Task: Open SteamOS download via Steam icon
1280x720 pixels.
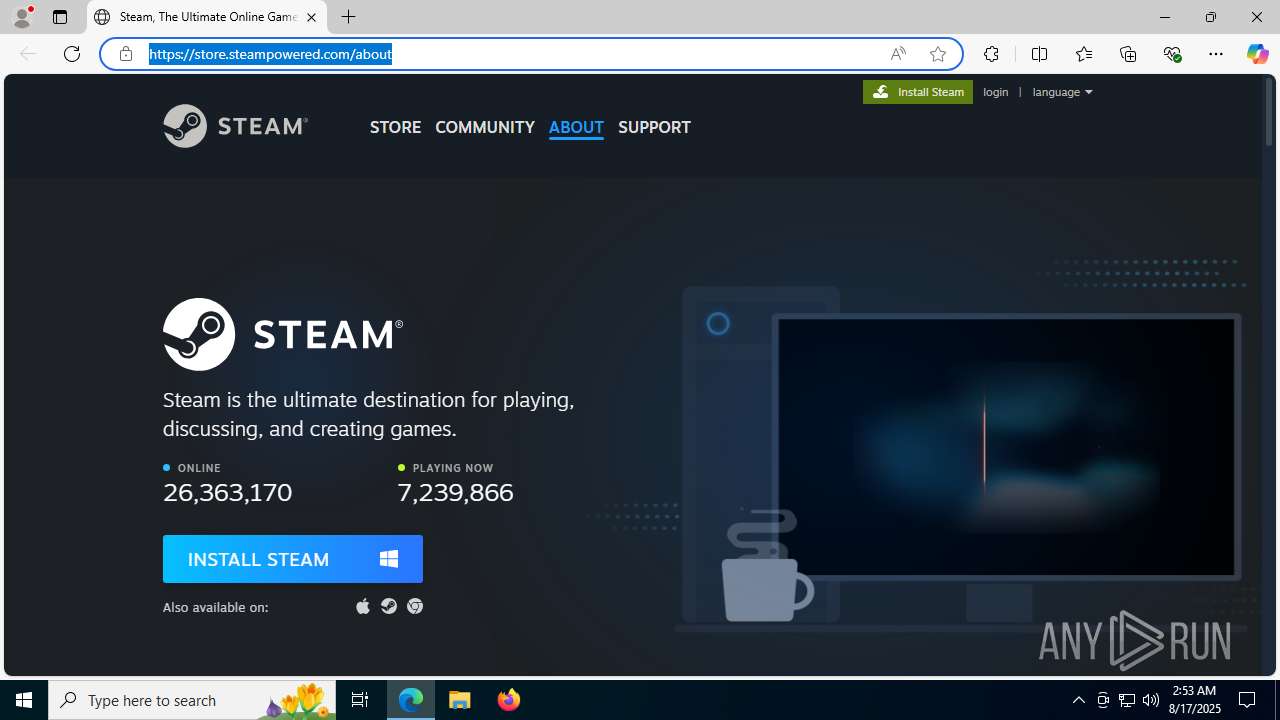Action: click(x=389, y=606)
